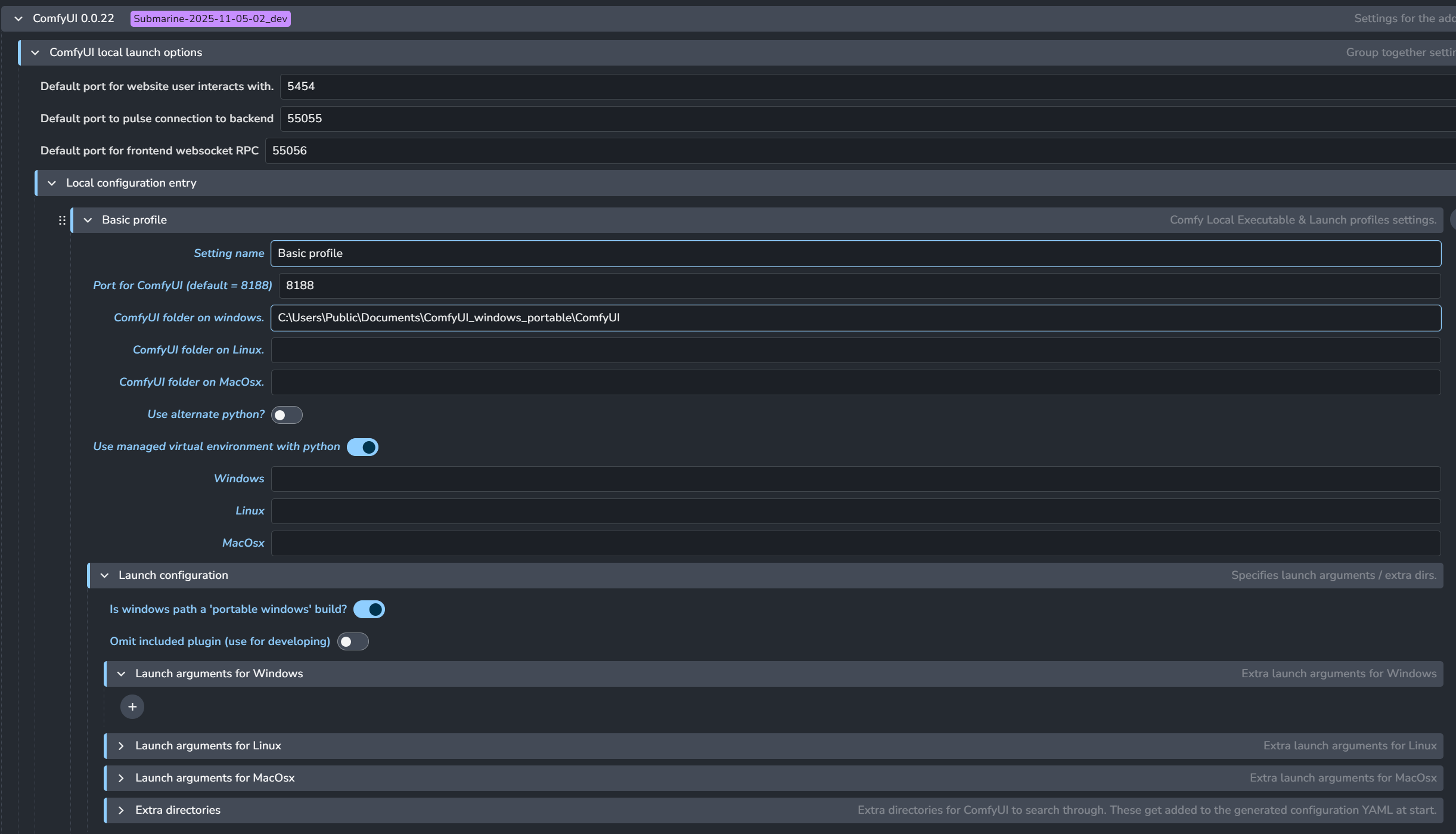Turn off portable windows build switch
1456x834 pixels.
point(369,609)
